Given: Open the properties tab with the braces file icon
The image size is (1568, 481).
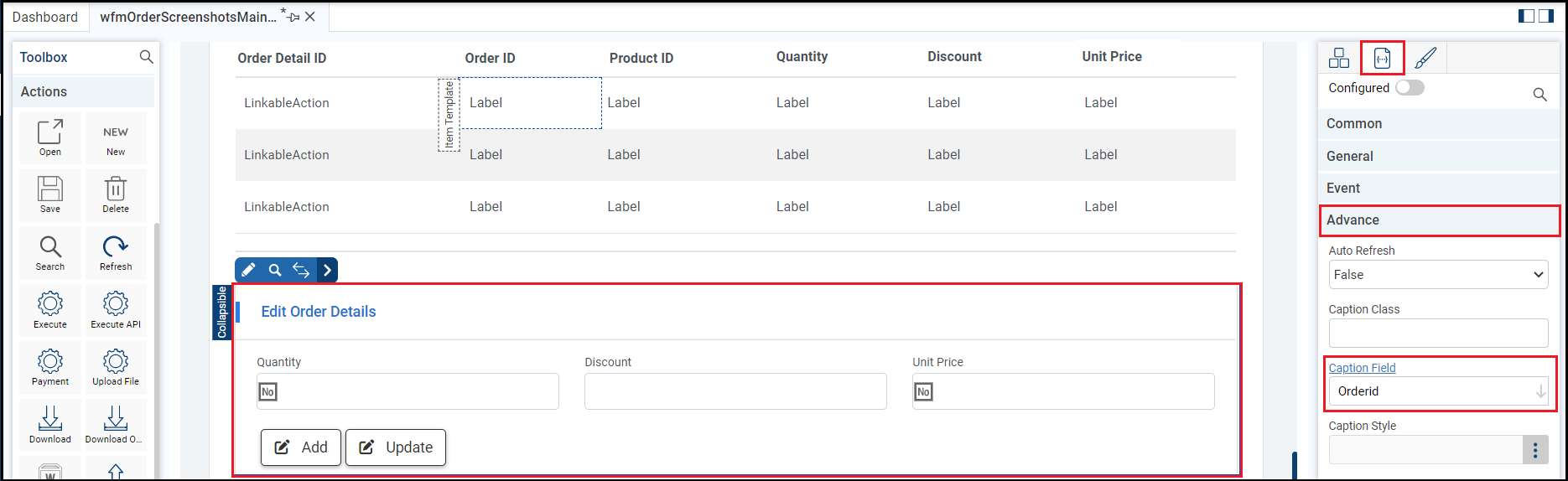Looking at the screenshot, I should pyautogui.click(x=1382, y=58).
